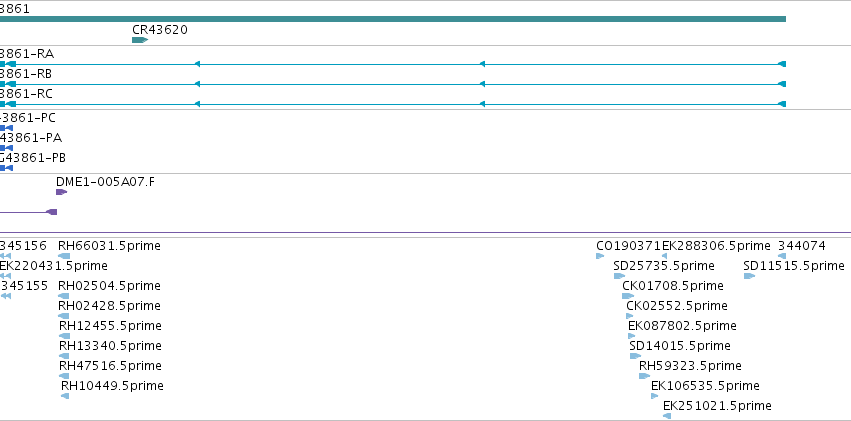Image resolution: width=851 pixels, height=421 pixels.
Task: Click the 43861-PA protein glyph
Action: 7,148
